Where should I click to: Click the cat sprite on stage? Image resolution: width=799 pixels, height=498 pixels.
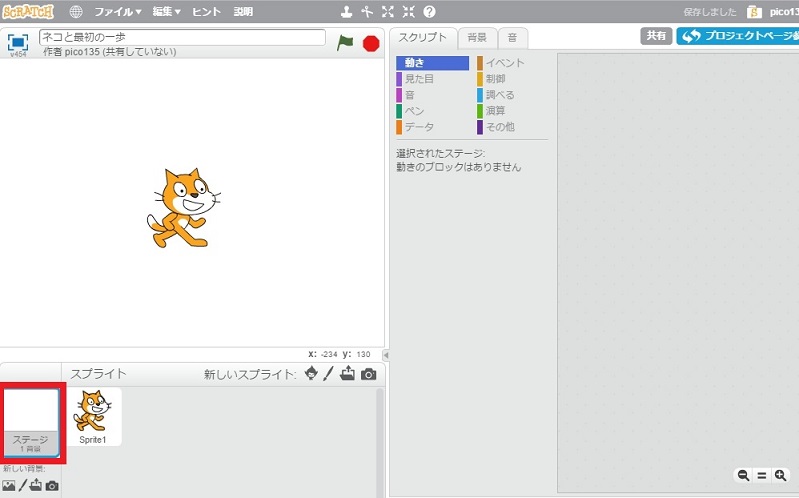coord(183,208)
